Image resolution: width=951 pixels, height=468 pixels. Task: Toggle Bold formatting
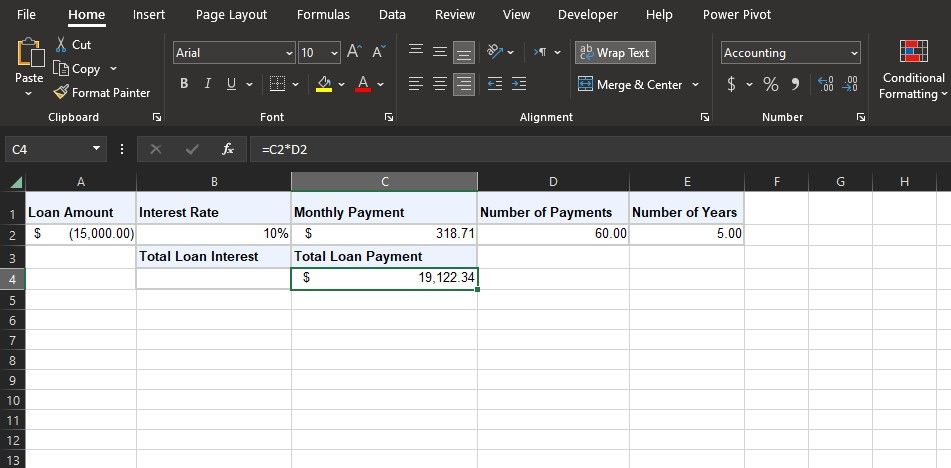184,85
